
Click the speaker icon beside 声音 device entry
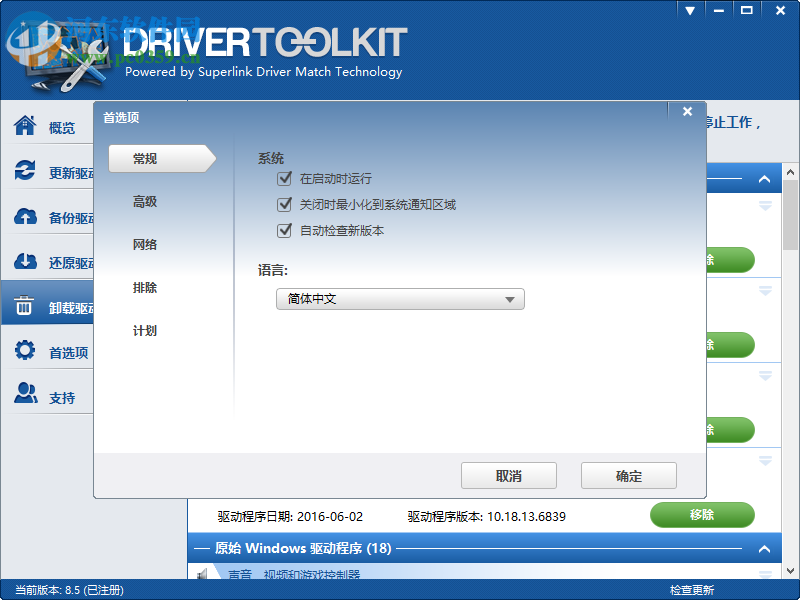click(203, 574)
